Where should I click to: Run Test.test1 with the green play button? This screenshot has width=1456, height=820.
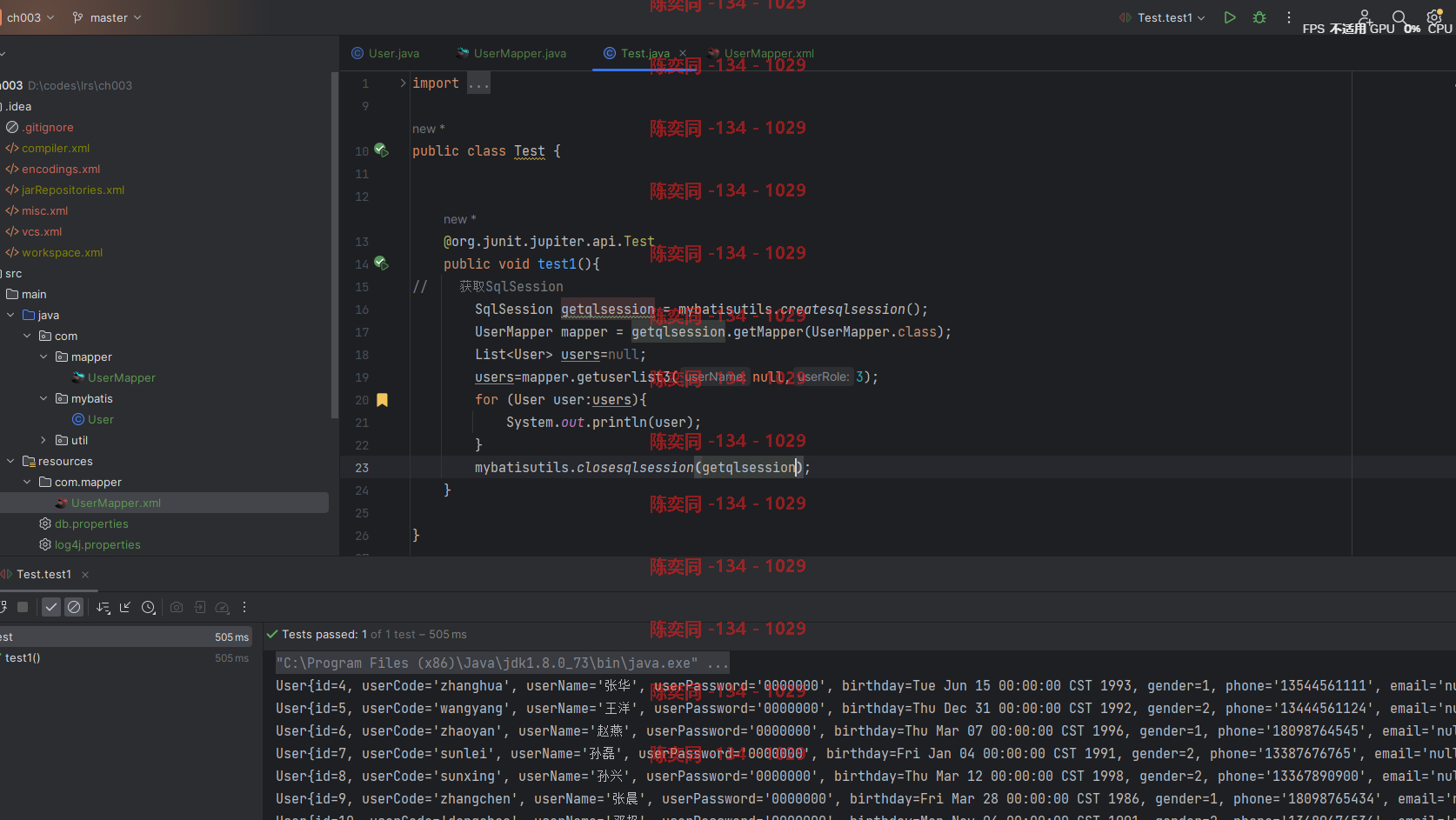(1230, 17)
